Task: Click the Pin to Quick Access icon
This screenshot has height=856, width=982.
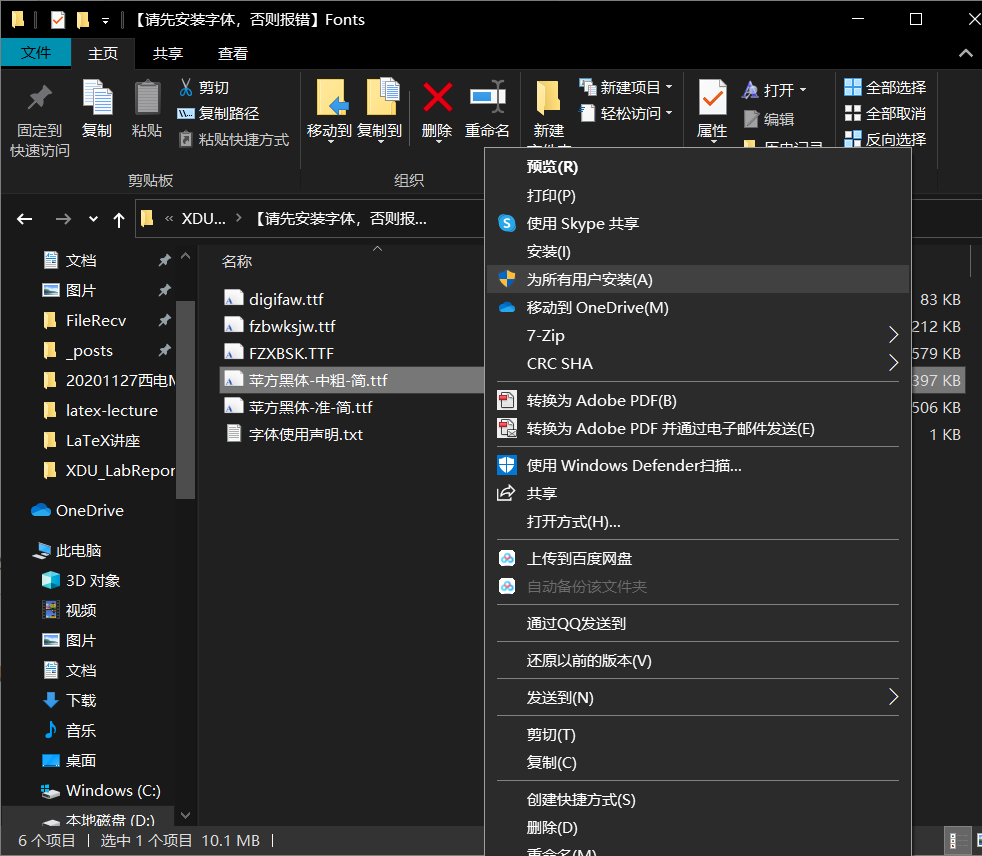Action: point(40,98)
